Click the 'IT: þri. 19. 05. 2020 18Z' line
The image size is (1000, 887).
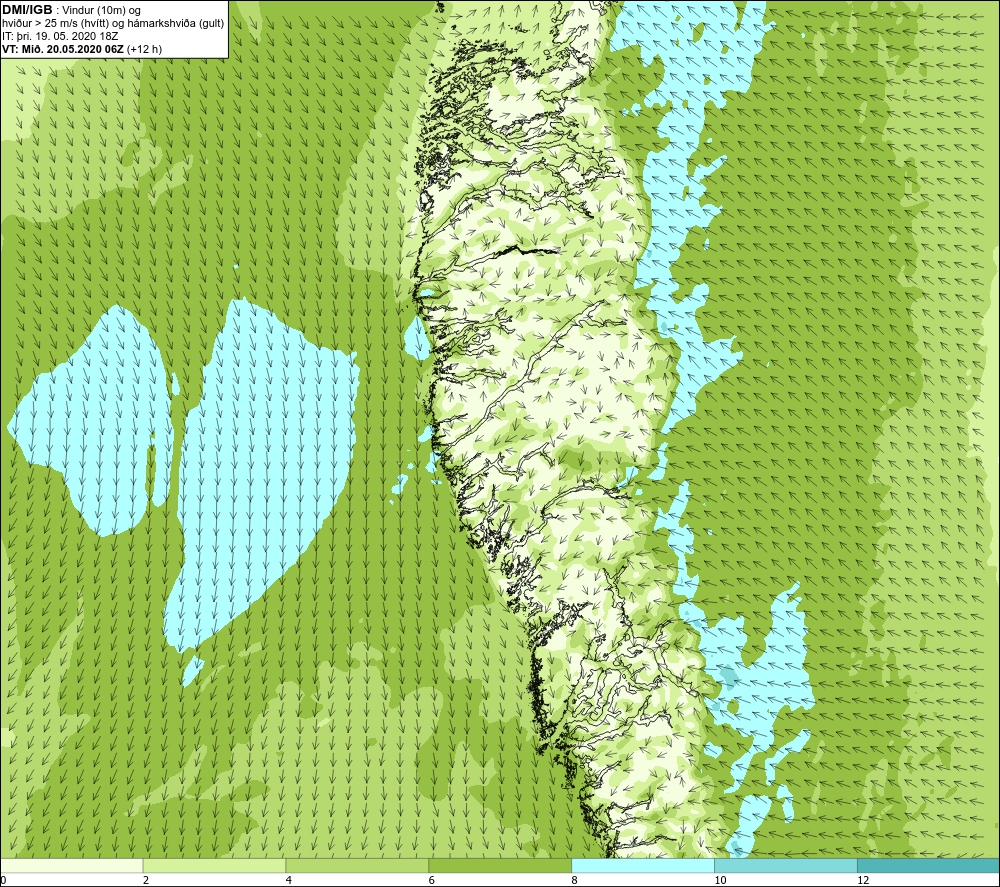coord(60,36)
